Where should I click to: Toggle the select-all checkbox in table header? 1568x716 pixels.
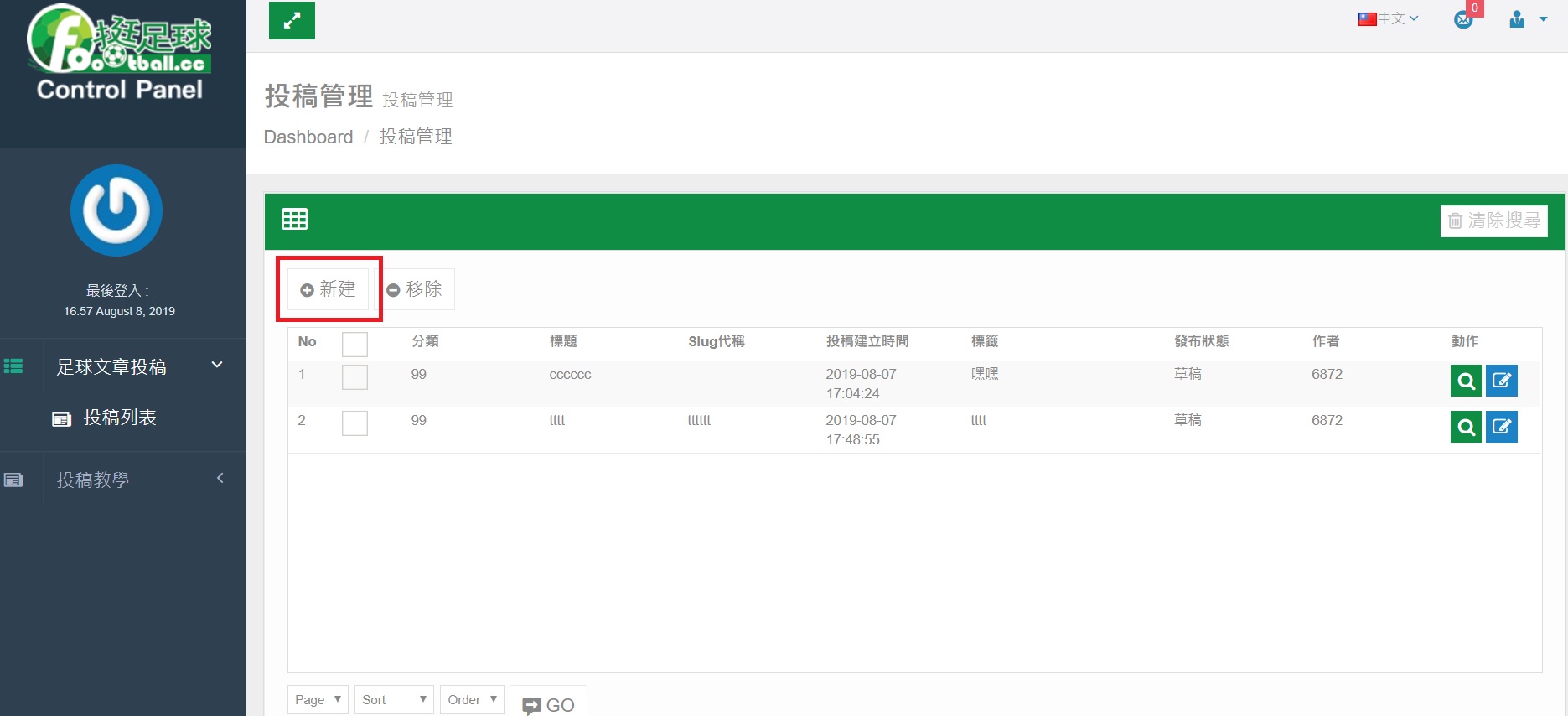pyautogui.click(x=354, y=344)
